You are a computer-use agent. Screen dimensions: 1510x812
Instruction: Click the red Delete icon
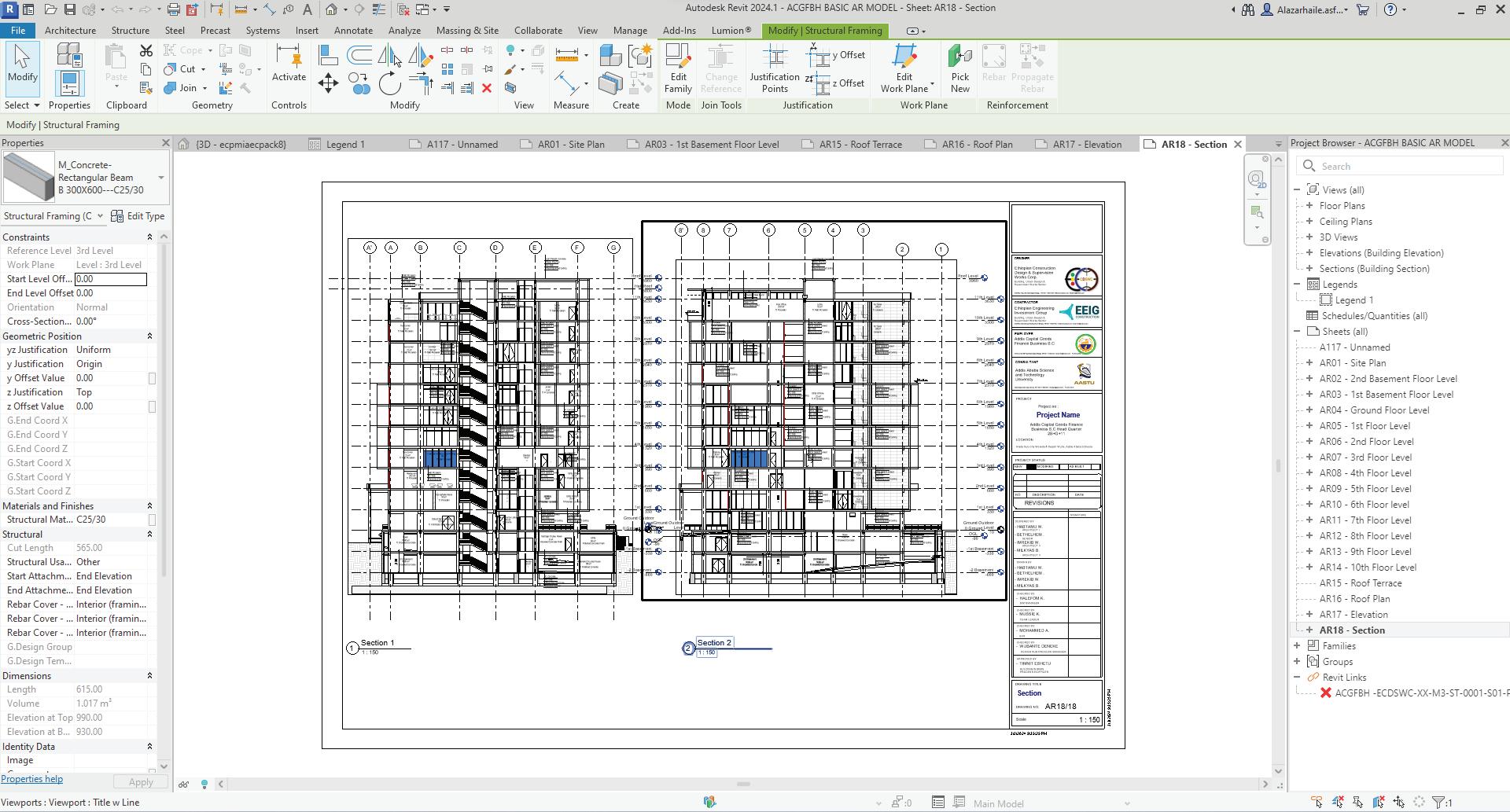click(487, 88)
